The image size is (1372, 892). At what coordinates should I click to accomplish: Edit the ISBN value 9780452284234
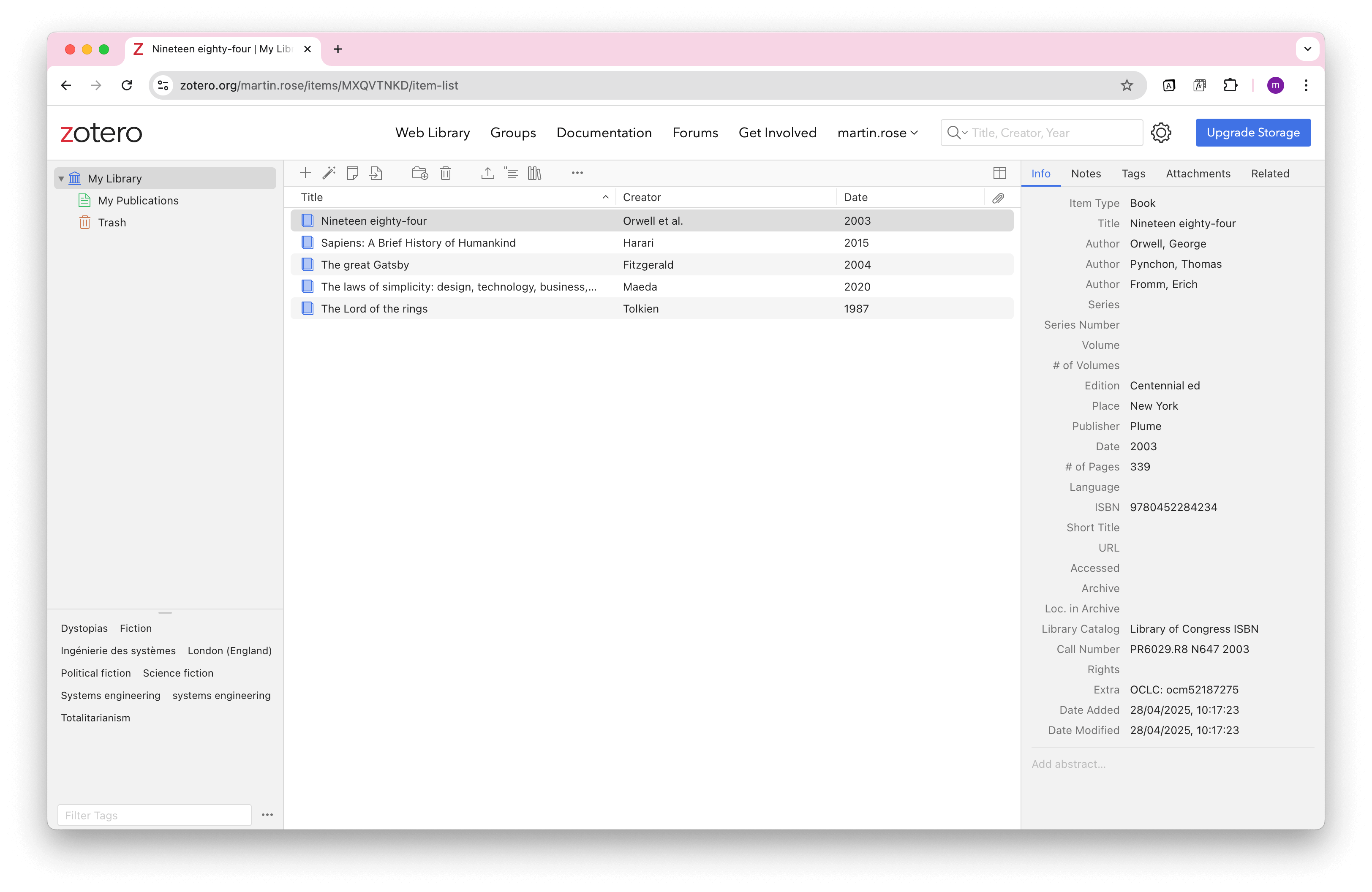[x=1173, y=507]
